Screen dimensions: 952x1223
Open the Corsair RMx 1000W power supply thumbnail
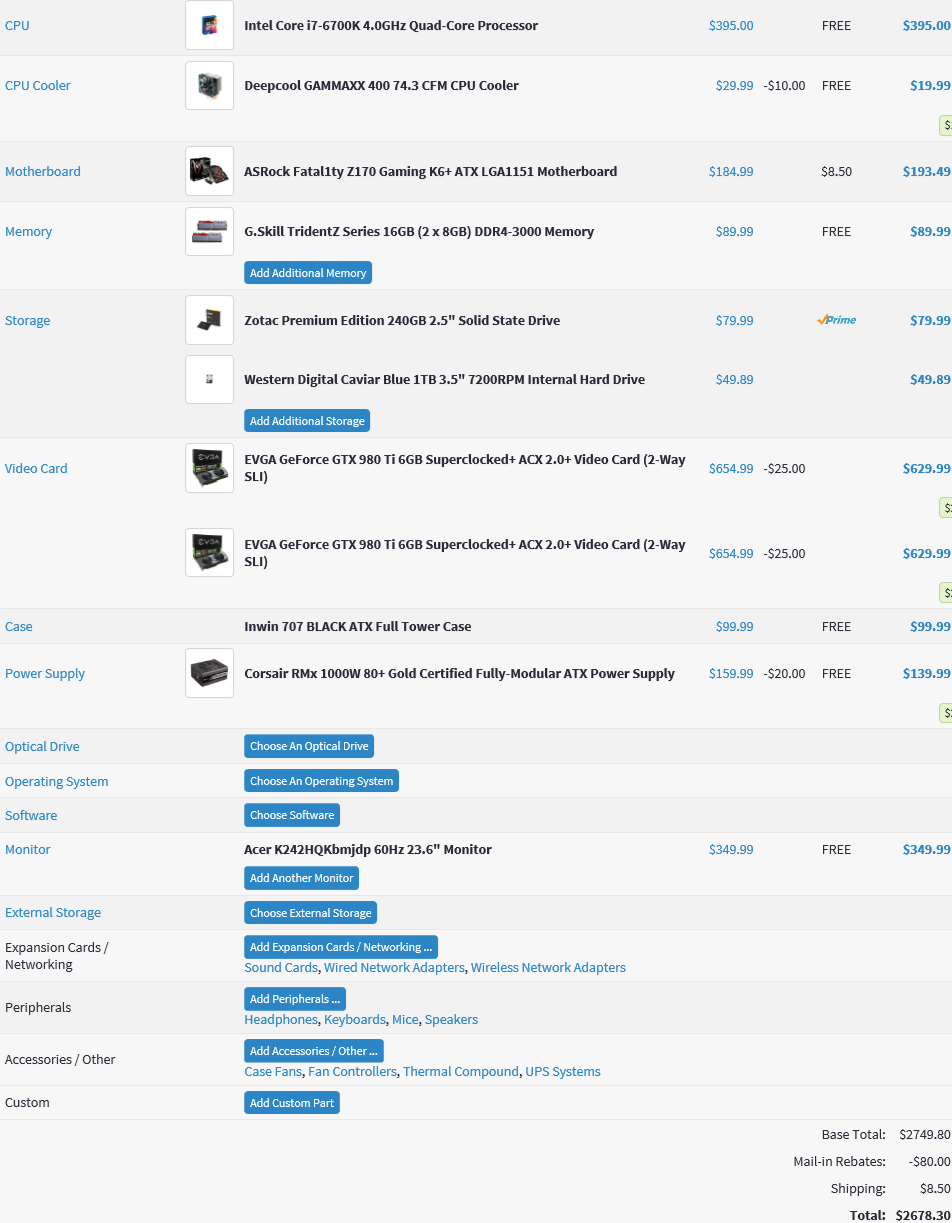click(x=209, y=673)
